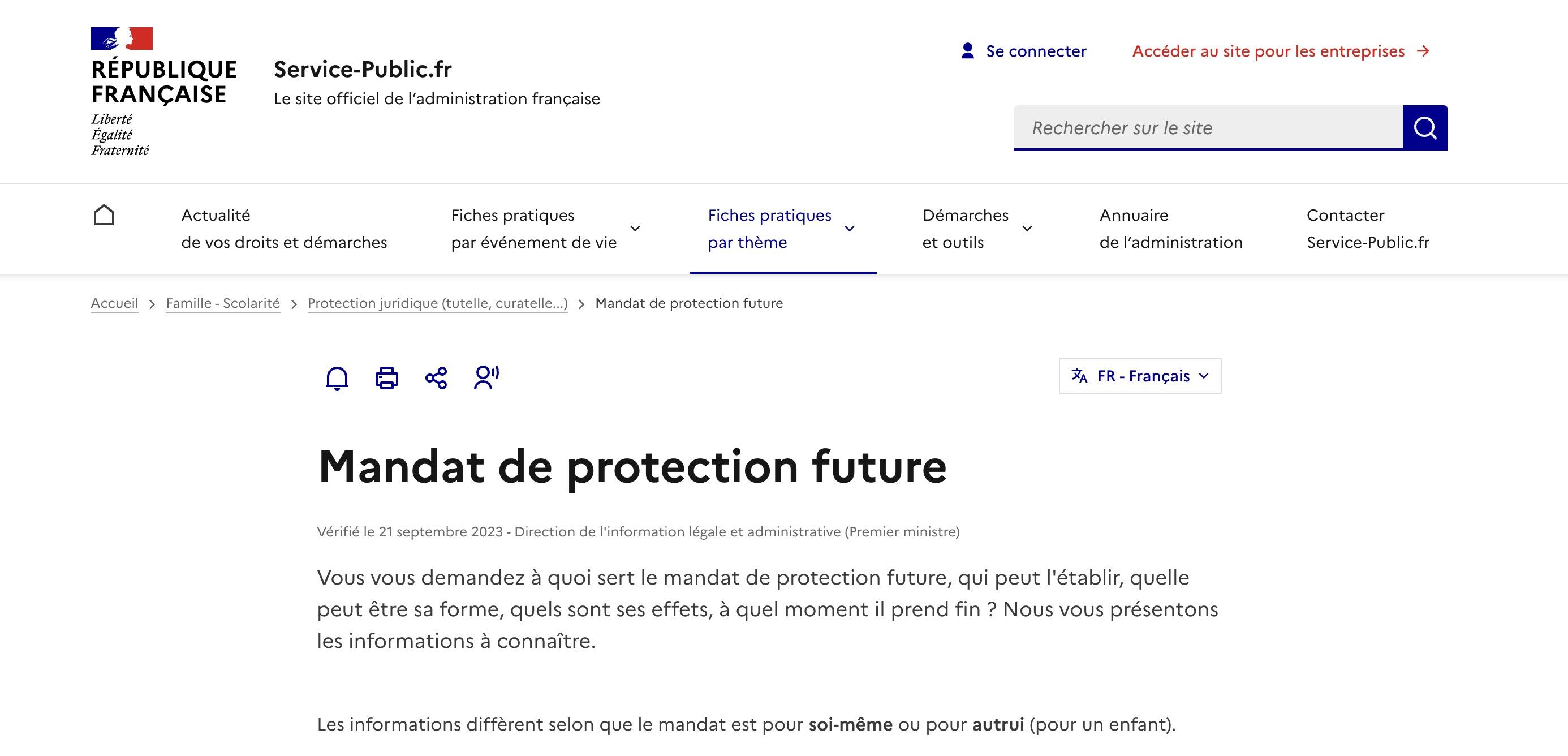Click the home icon in navigation bar

104,215
